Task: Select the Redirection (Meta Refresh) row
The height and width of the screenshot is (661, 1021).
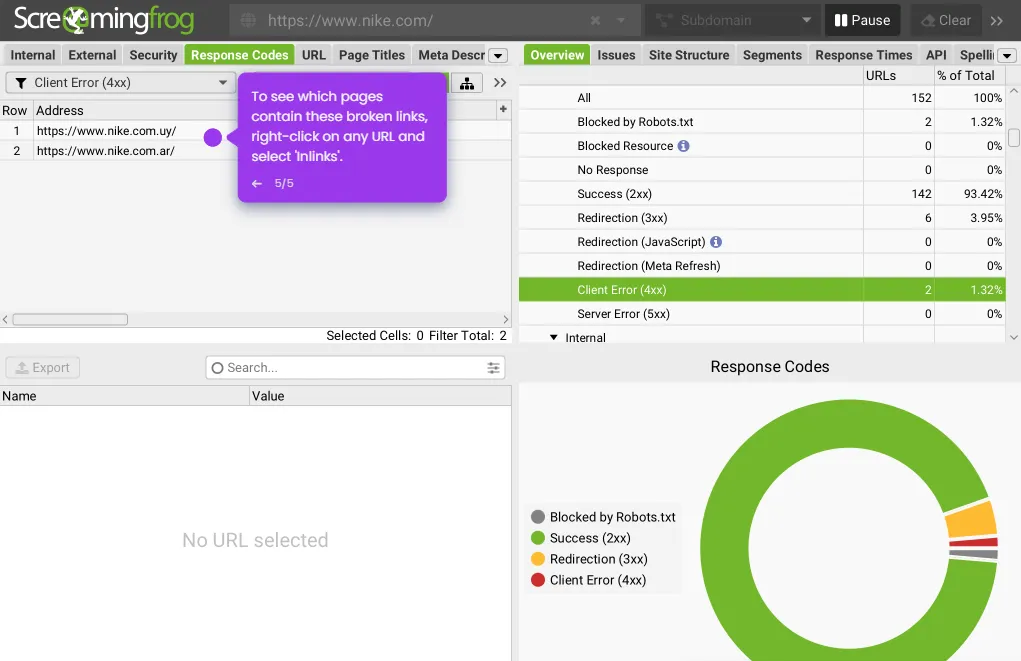Action: pos(762,266)
